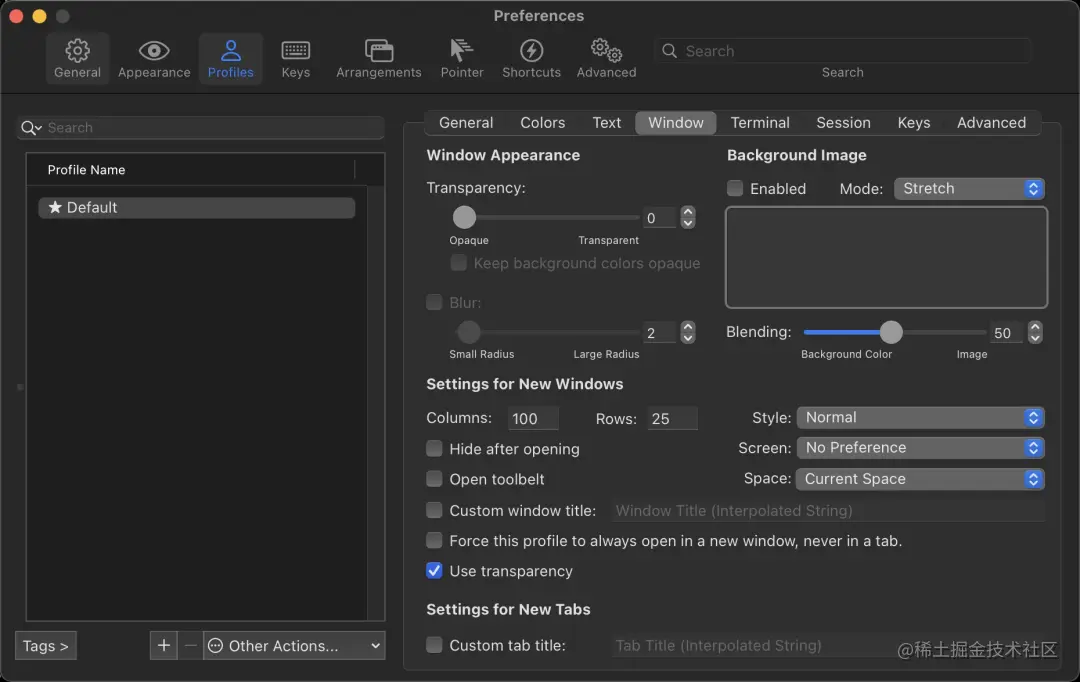Switch to the Keys profile tab
This screenshot has width=1080, height=682.
[x=913, y=123]
